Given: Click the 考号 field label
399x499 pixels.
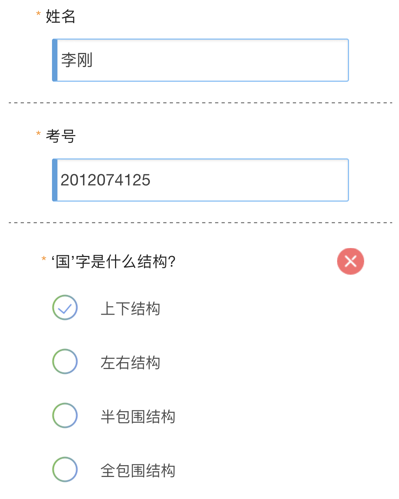Looking at the screenshot, I should pyautogui.click(x=60, y=136).
